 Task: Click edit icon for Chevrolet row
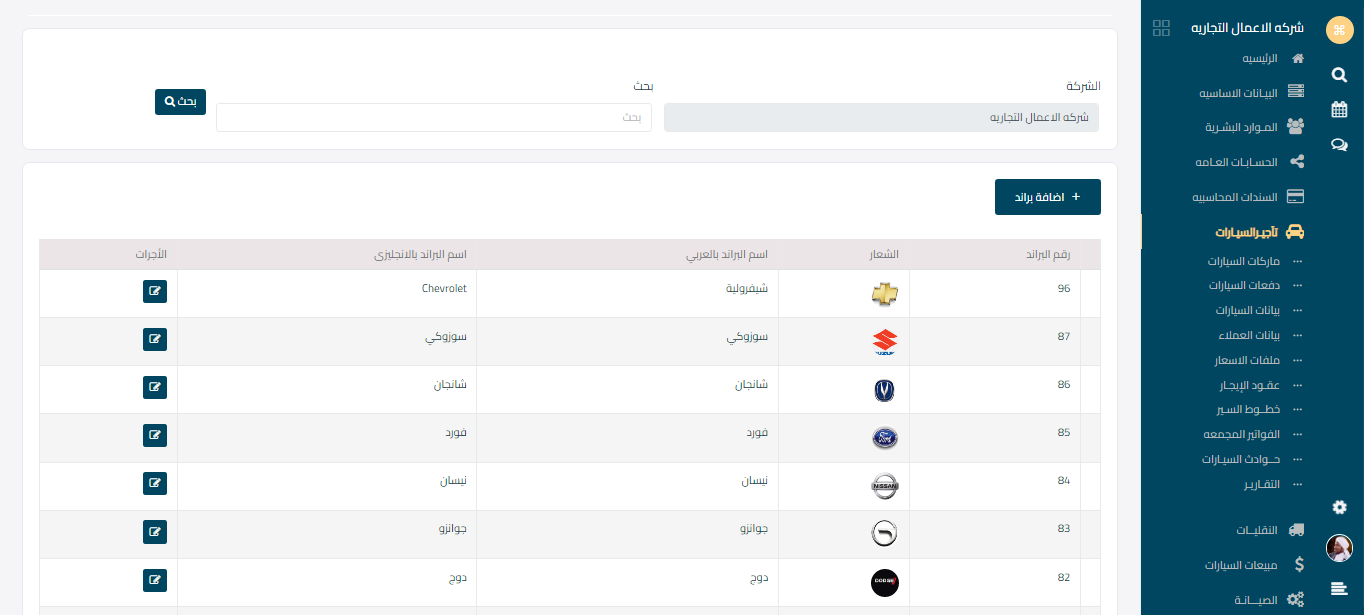coord(154,291)
